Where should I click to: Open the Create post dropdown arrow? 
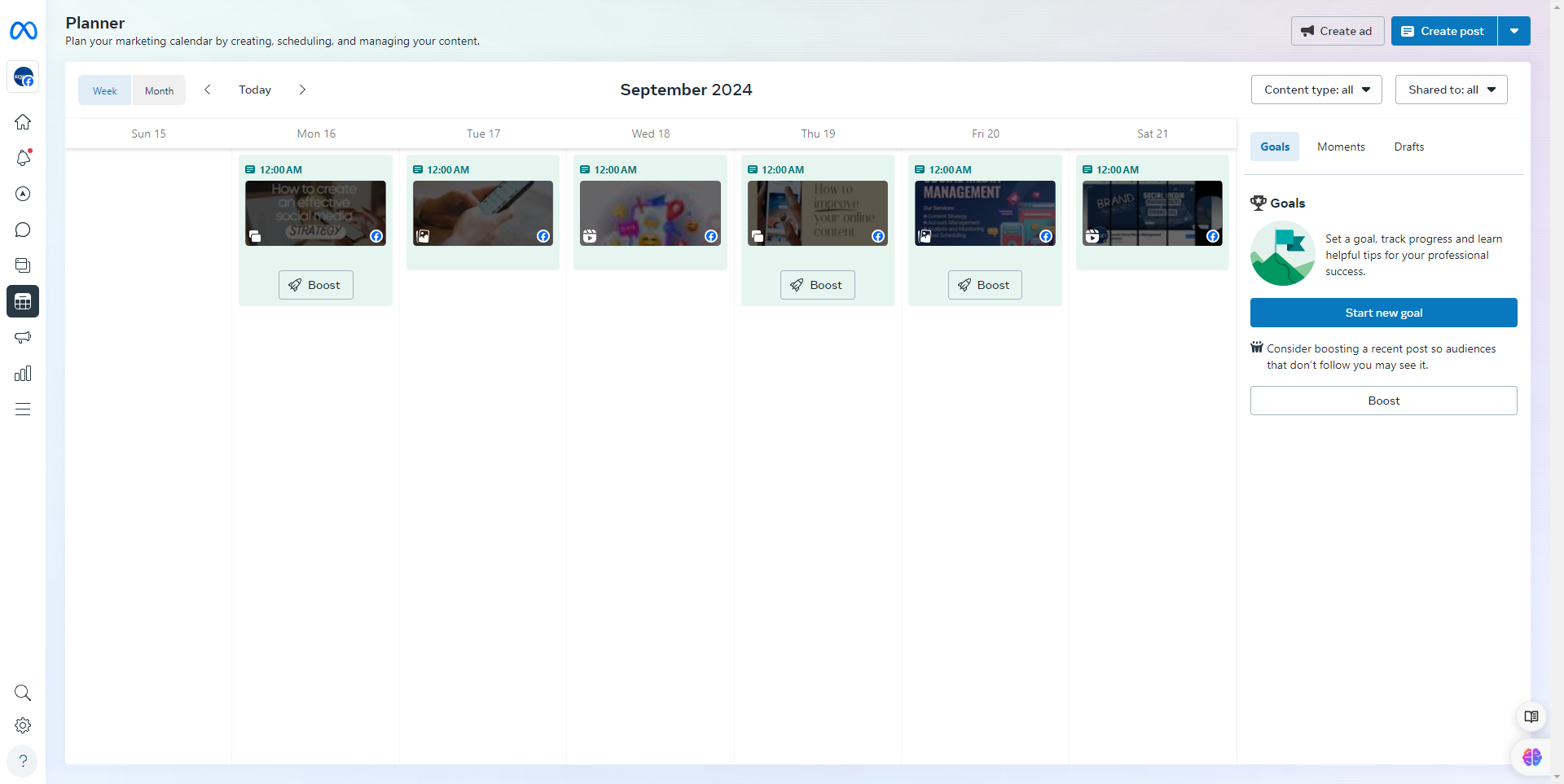click(x=1513, y=31)
